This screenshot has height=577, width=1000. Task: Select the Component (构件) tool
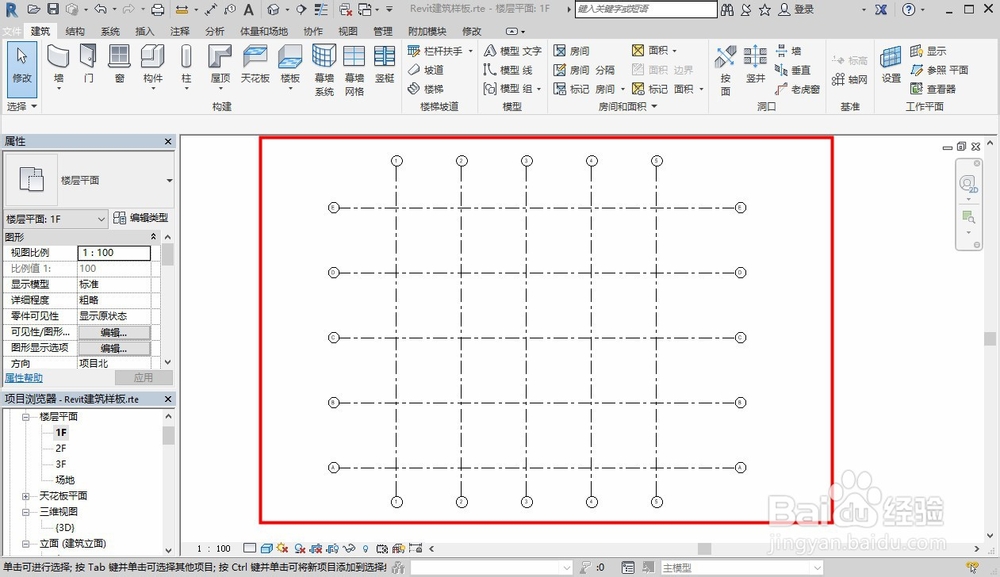[x=153, y=66]
